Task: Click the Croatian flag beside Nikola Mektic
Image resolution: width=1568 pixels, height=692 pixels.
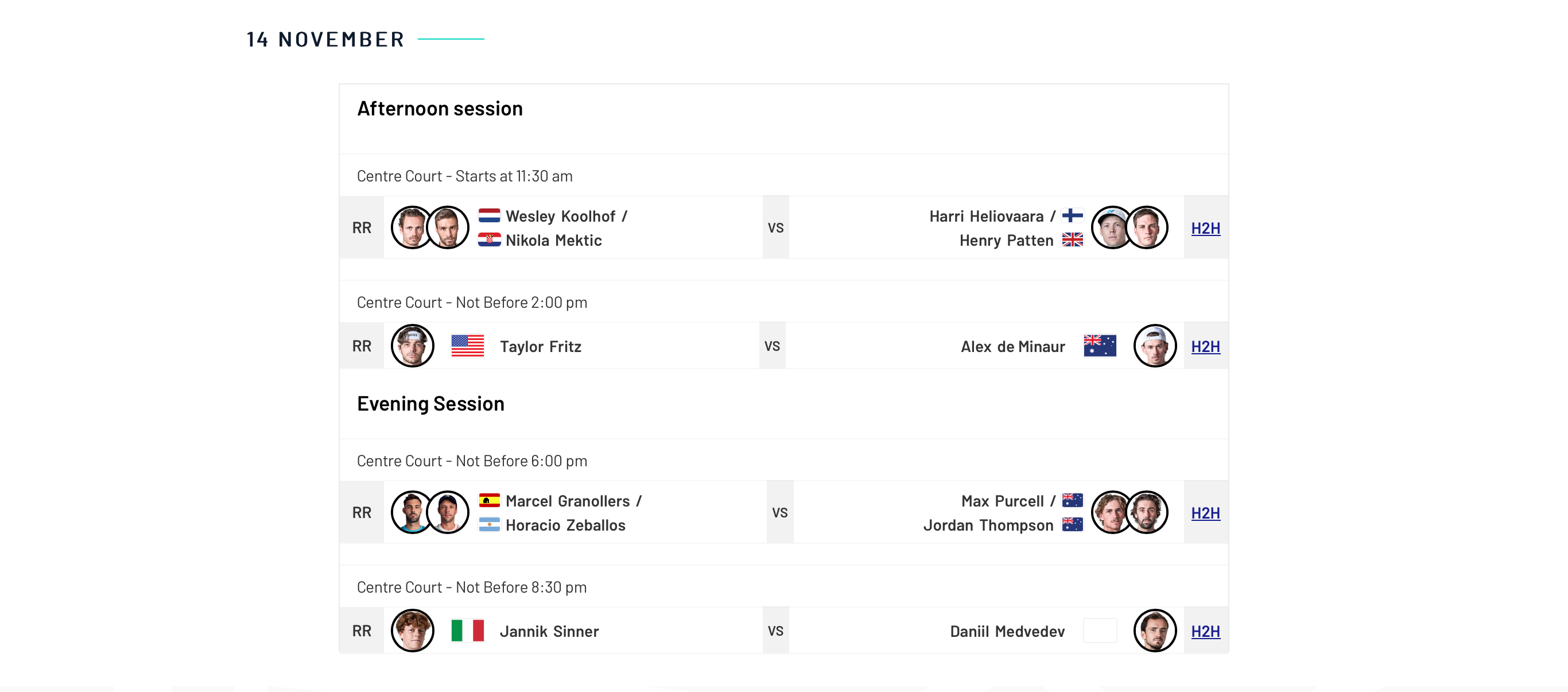Action: pyautogui.click(x=489, y=240)
